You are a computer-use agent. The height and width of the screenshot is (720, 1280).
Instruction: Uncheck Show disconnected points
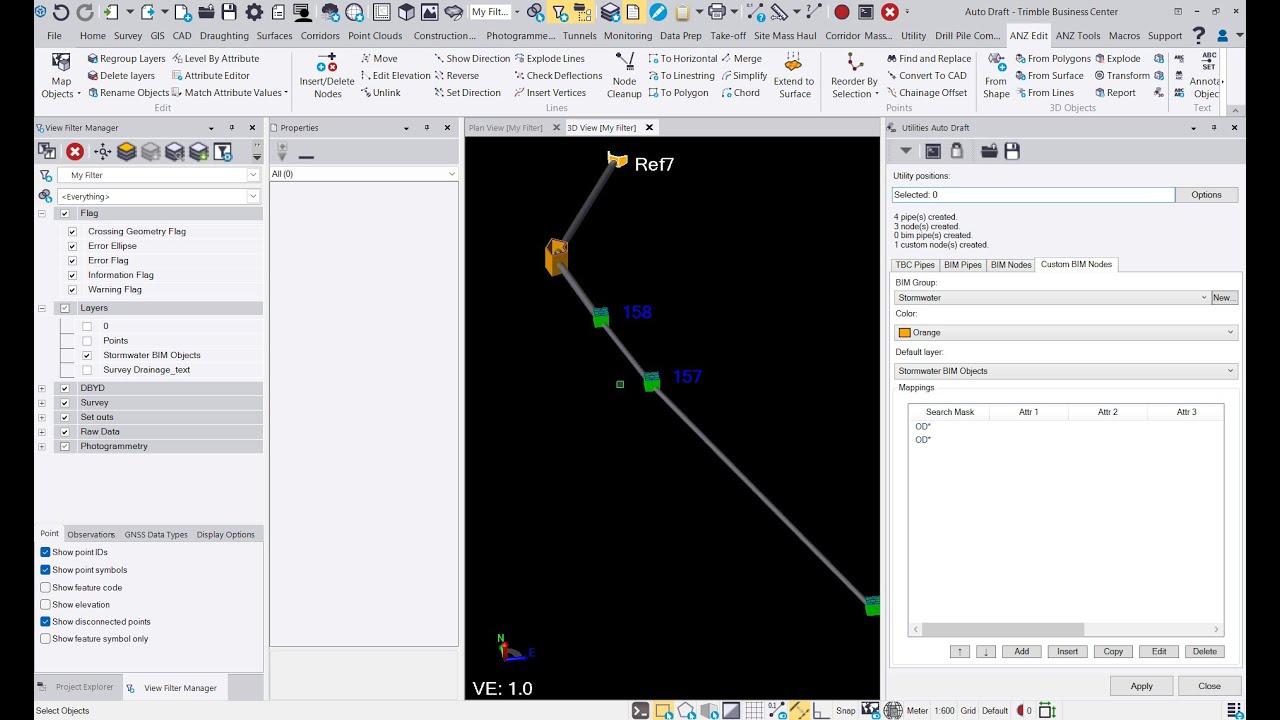(x=45, y=621)
